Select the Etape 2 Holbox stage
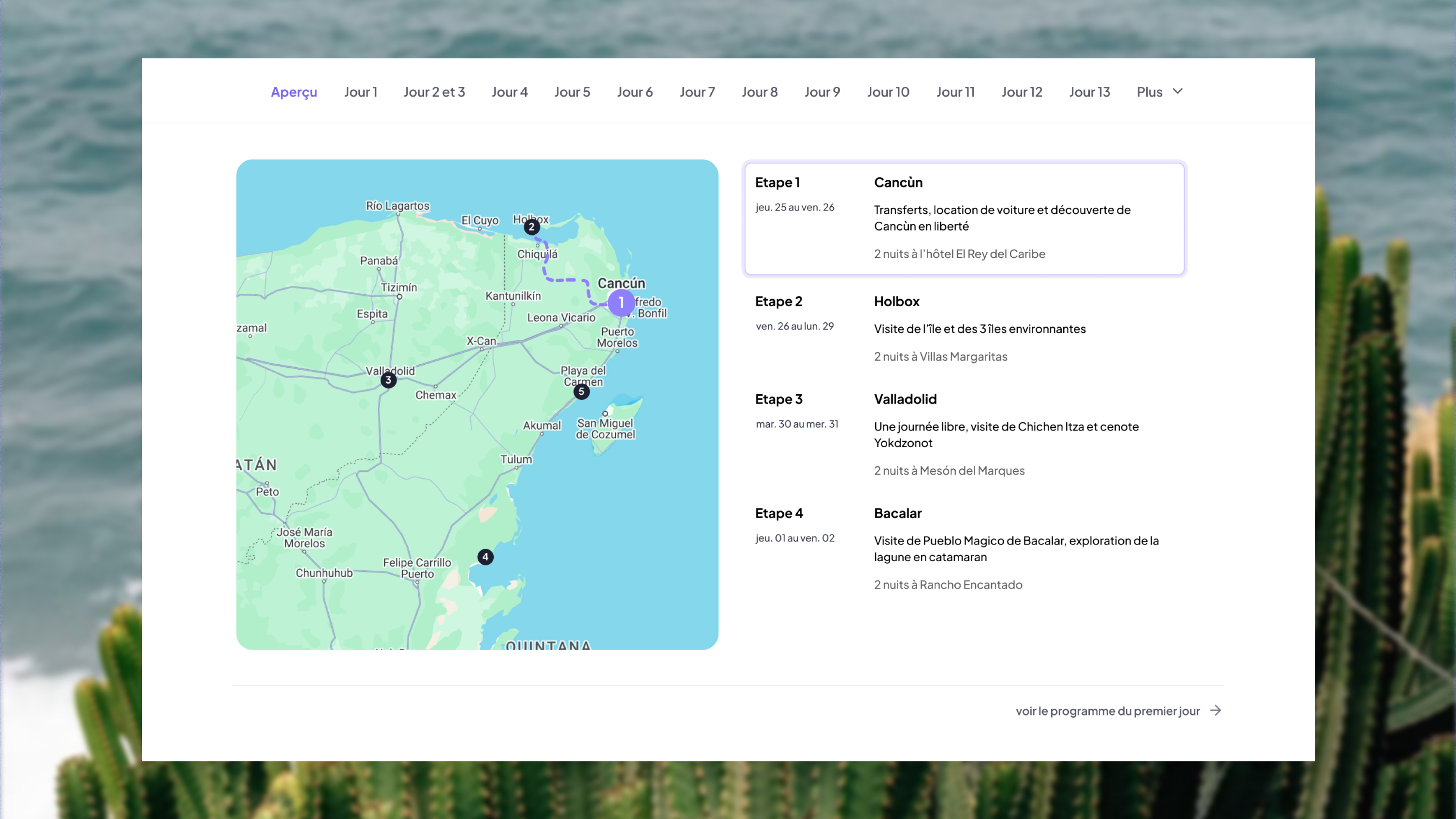The width and height of the screenshot is (1456, 819). [x=964, y=329]
